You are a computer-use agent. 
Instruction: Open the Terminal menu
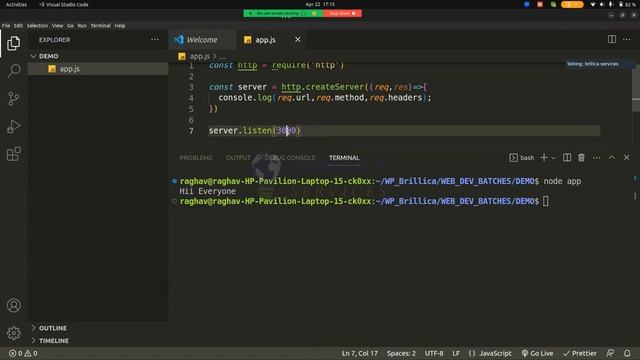pyautogui.click(x=100, y=25)
